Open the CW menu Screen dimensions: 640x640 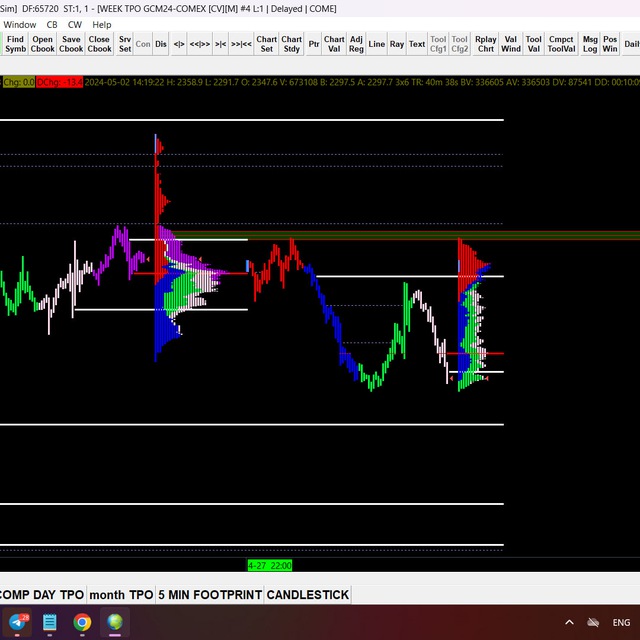[75, 25]
